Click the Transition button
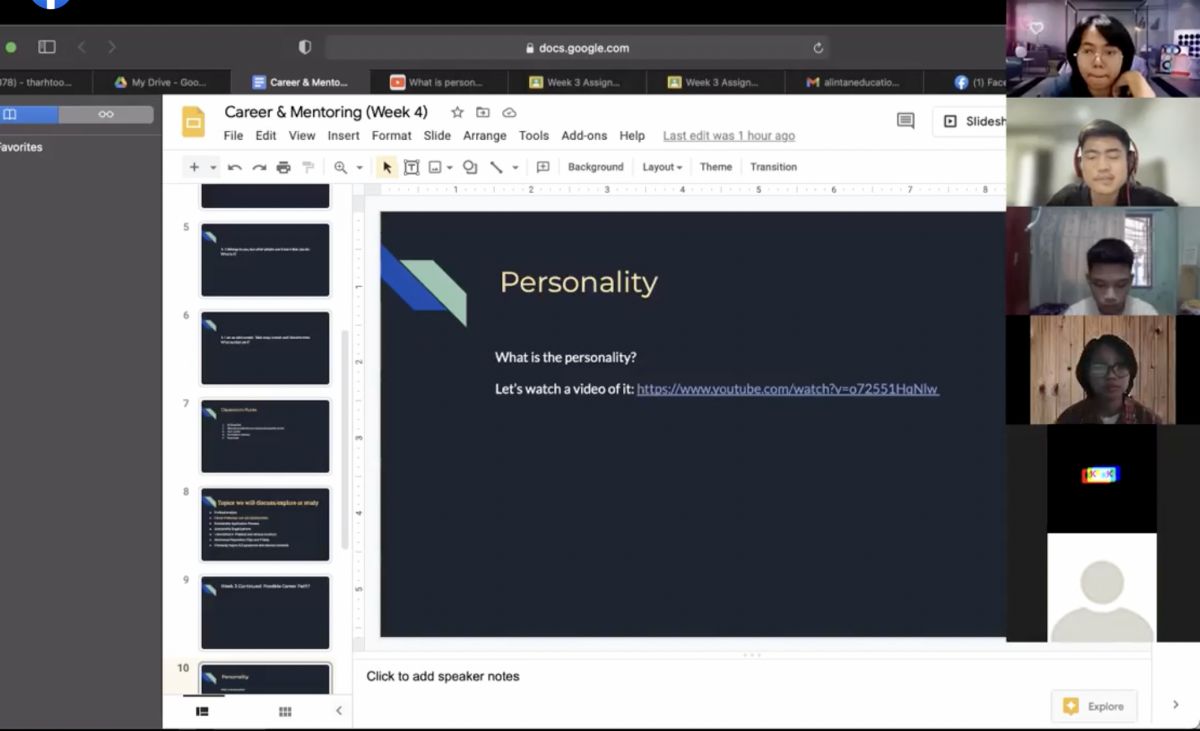The width and height of the screenshot is (1200, 731). coord(773,167)
